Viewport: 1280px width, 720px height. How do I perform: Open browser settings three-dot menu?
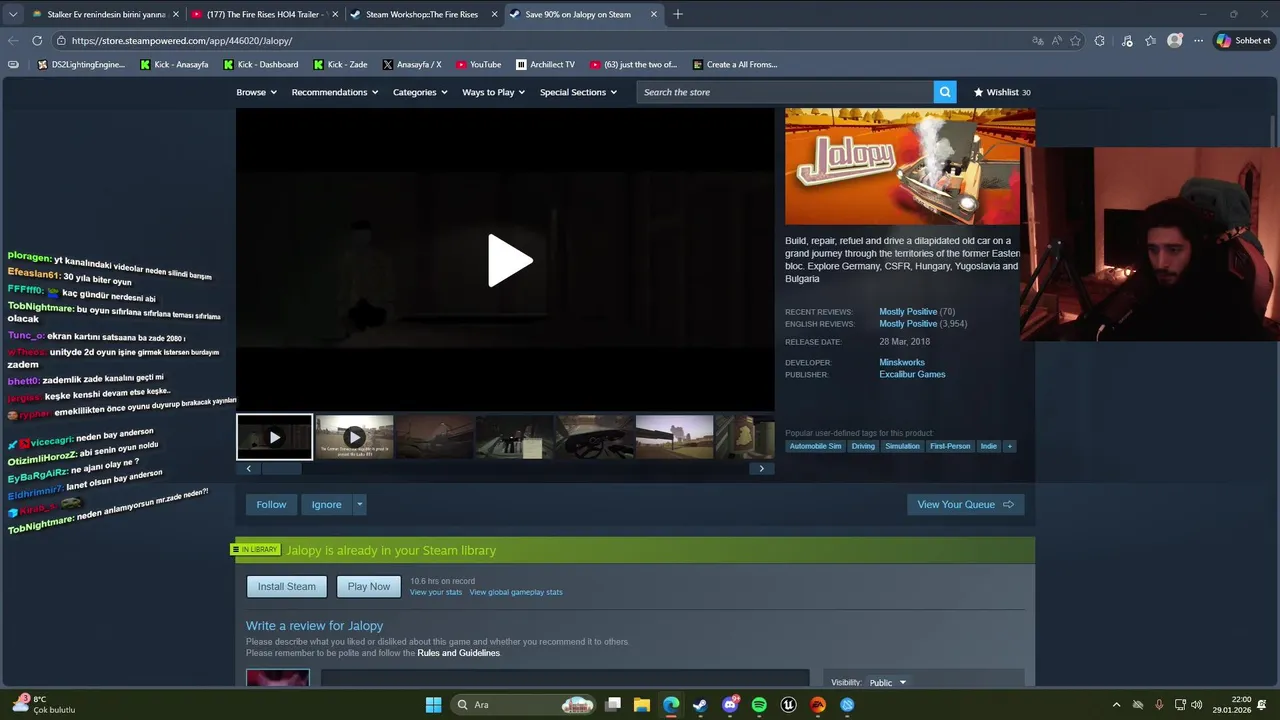point(1198,41)
